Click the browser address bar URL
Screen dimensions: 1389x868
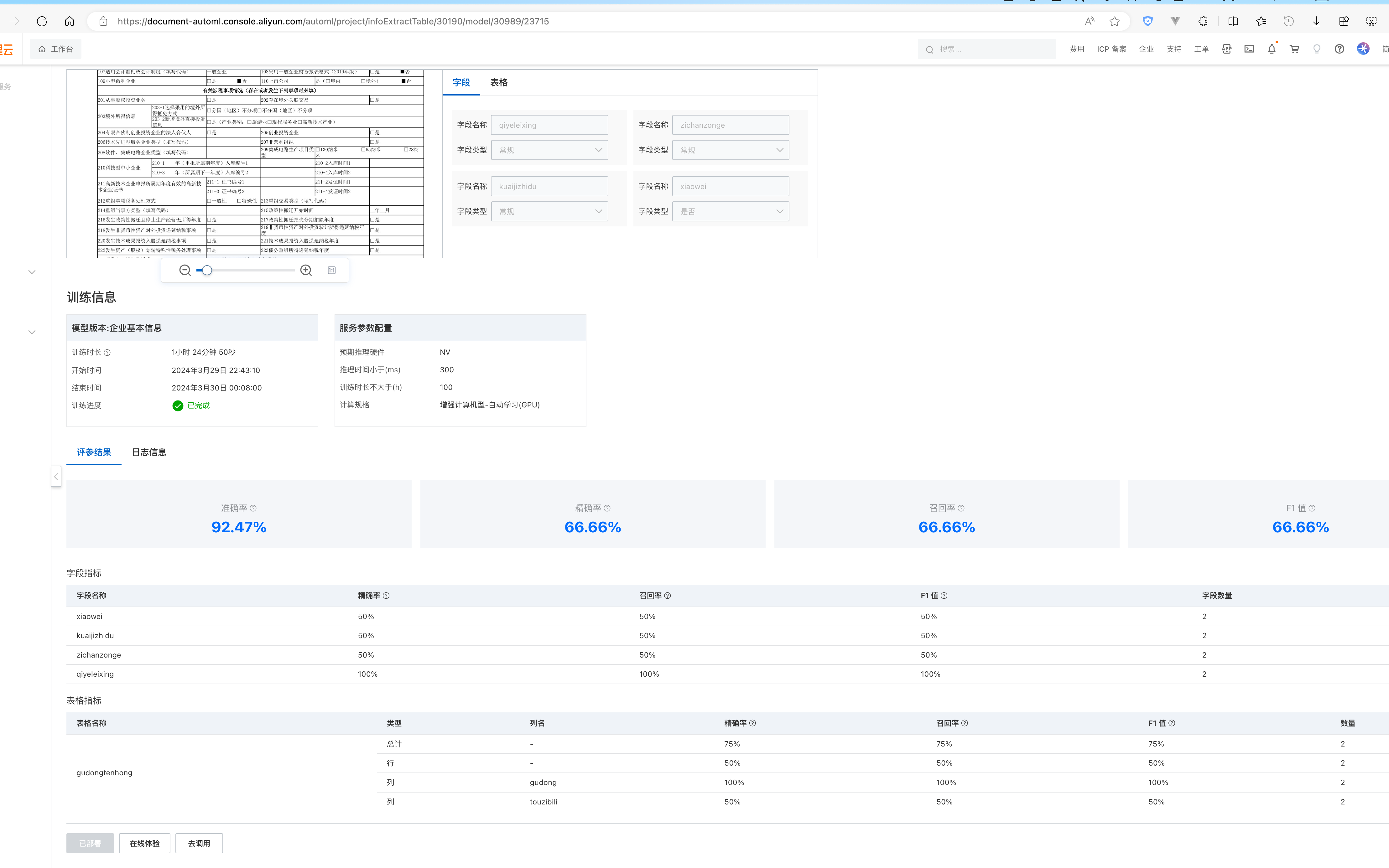(333, 21)
